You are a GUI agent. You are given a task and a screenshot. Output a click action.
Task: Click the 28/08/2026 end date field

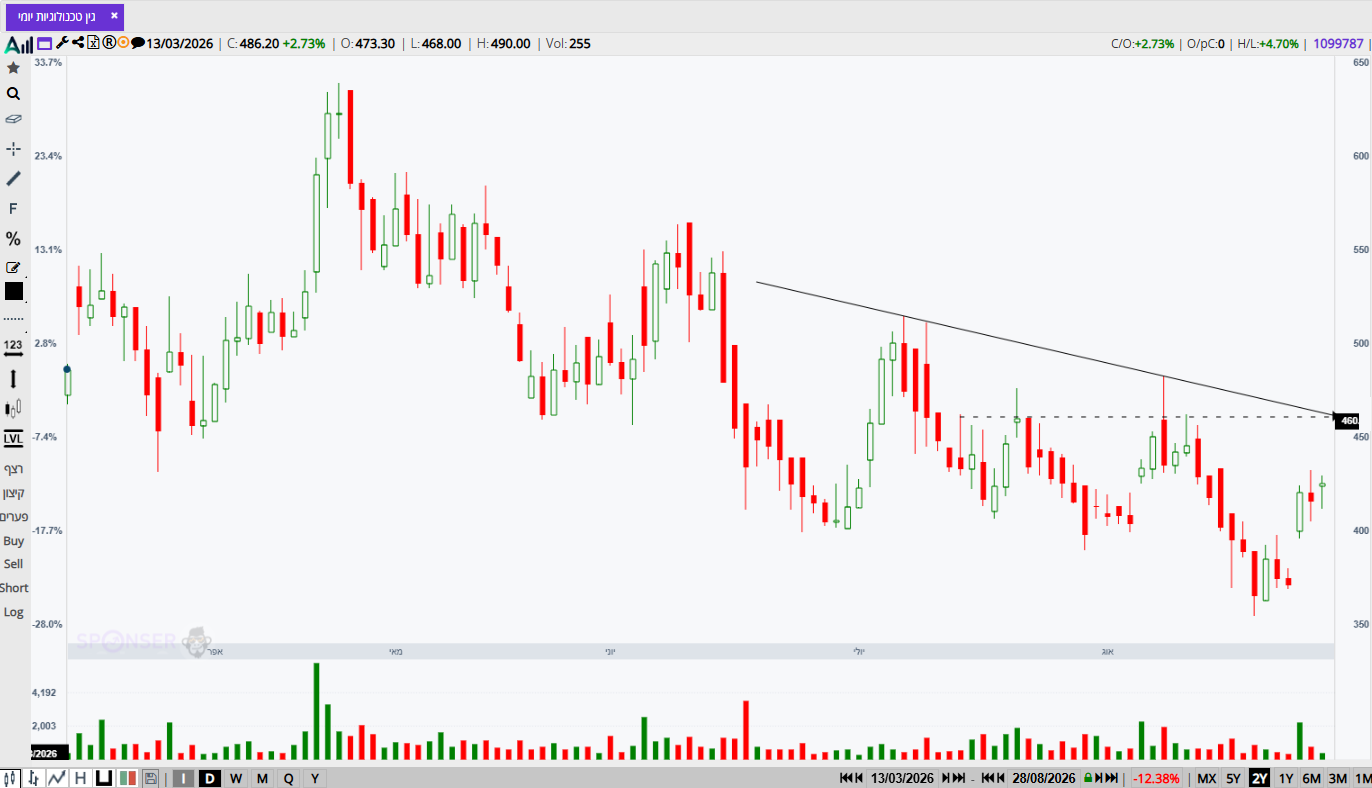point(1042,778)
